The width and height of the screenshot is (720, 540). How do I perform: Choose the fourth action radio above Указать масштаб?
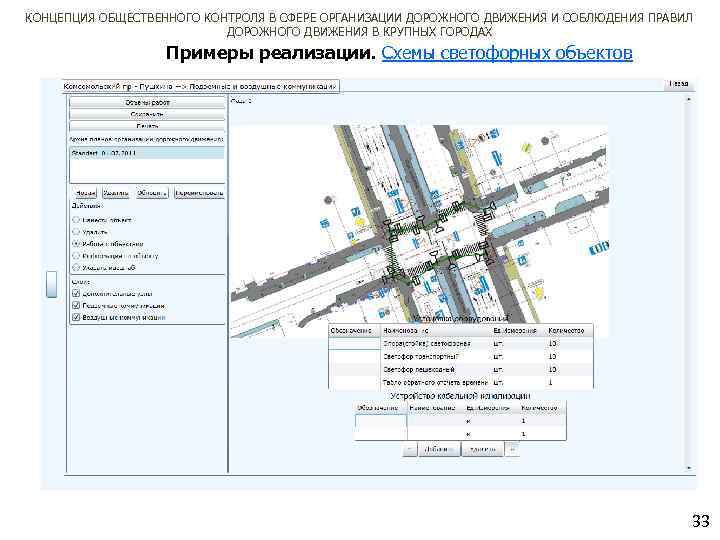coord(76,256)
